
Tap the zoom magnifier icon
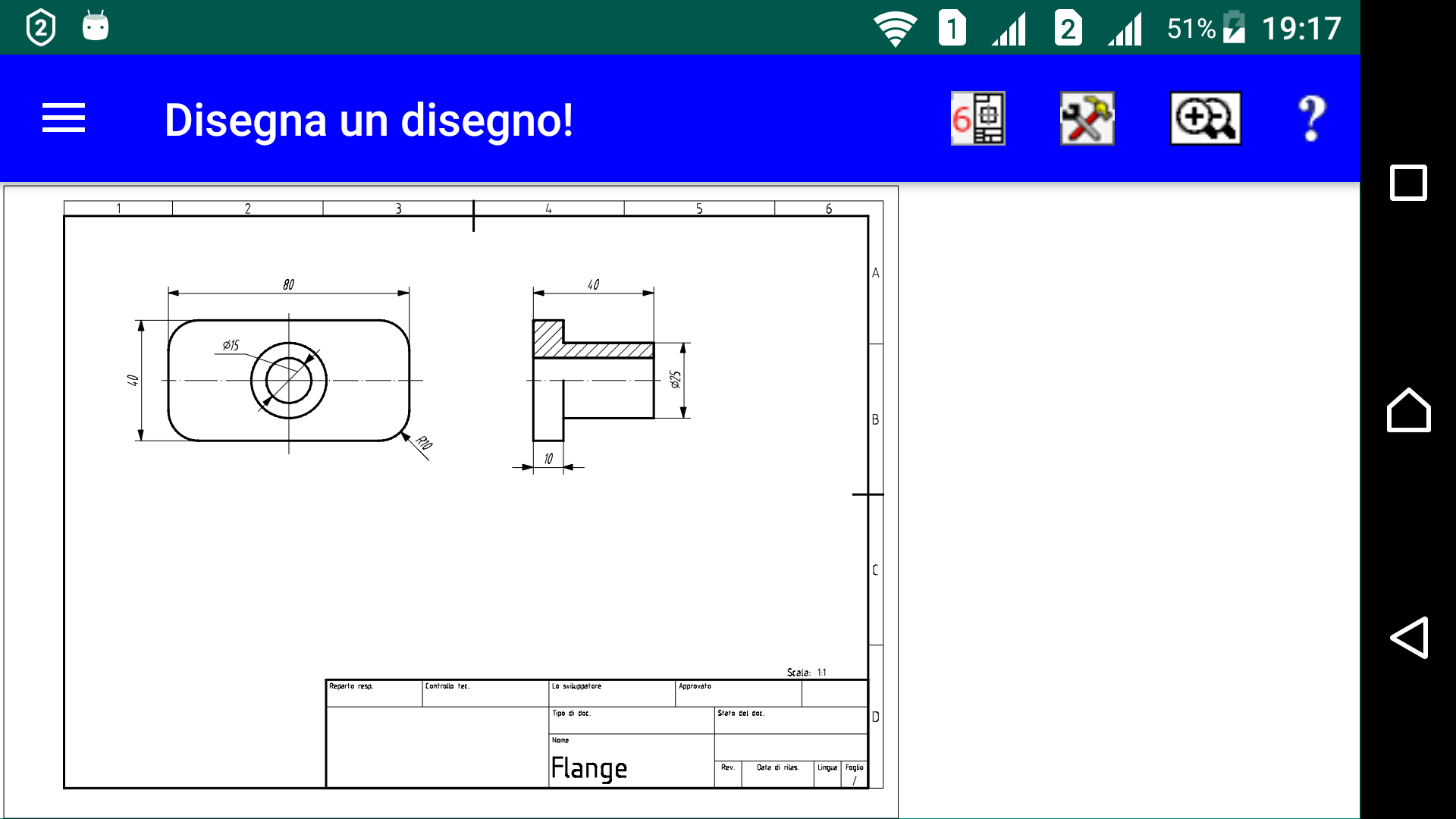(x=1205, y=118)
